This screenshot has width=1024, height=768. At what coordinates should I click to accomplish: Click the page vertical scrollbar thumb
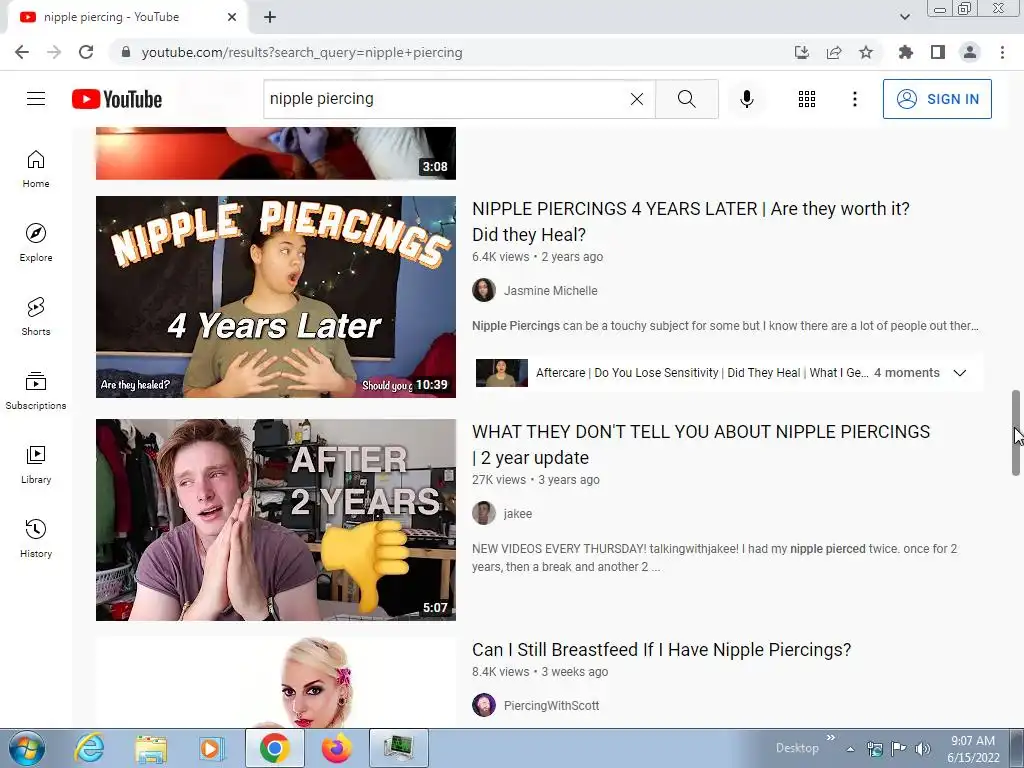pyautogui.click(x=1016, y=432)
